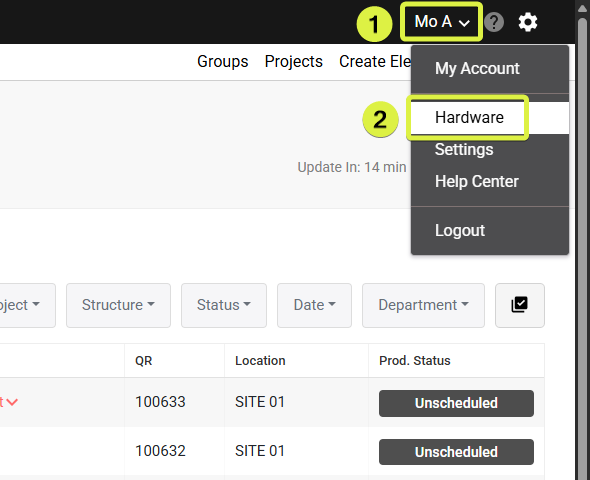Click Unscheduled status for QR 100632
The image size is (590, 480).
pos(456,452)
